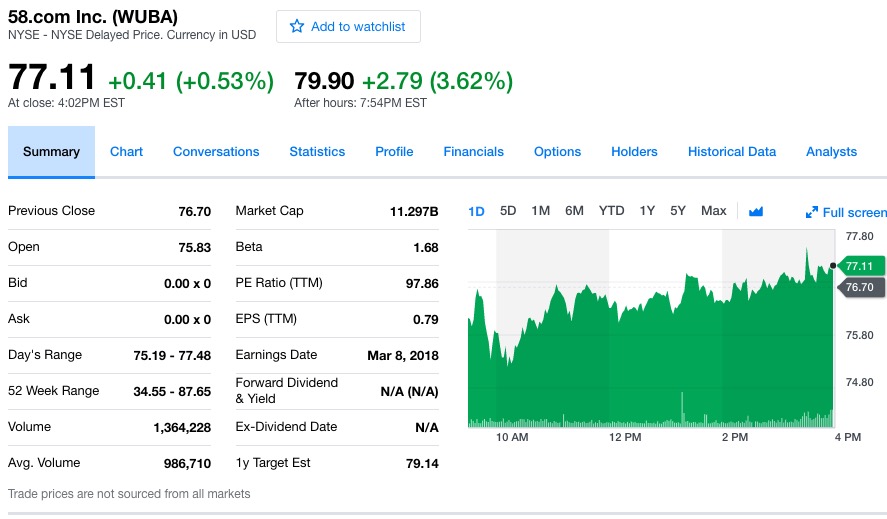Click the Open value 75.83

(x=195, y=247)
